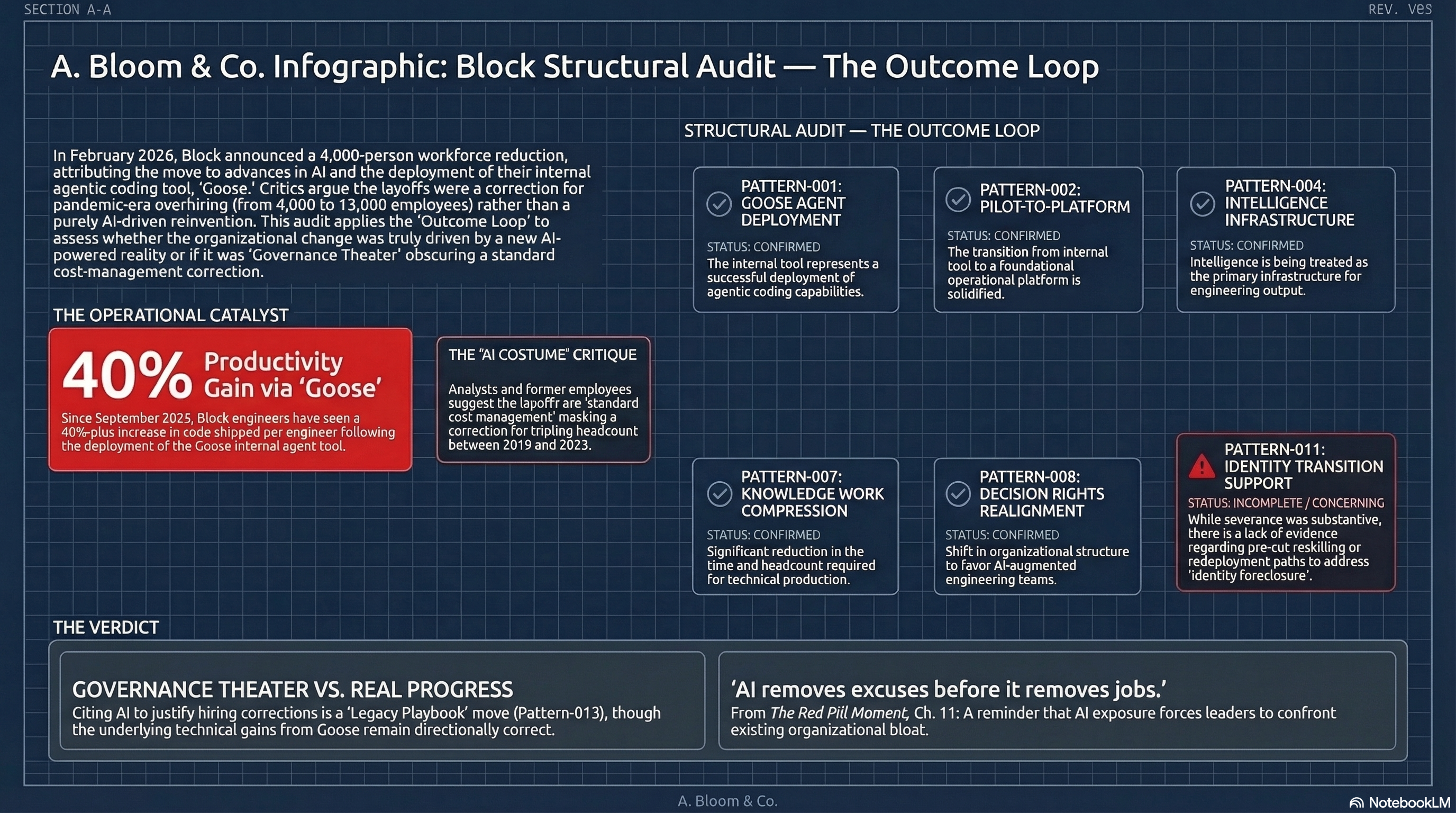
Task: Click the NotebookLM logo icon
Action: [1357, 803]
